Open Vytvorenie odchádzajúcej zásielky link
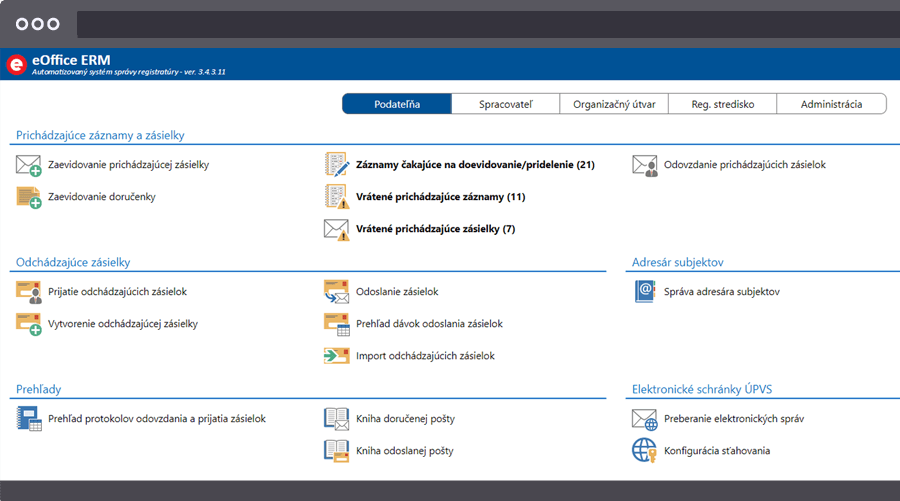The width and height of the screenshot is (900, 501). coord(123,324)
